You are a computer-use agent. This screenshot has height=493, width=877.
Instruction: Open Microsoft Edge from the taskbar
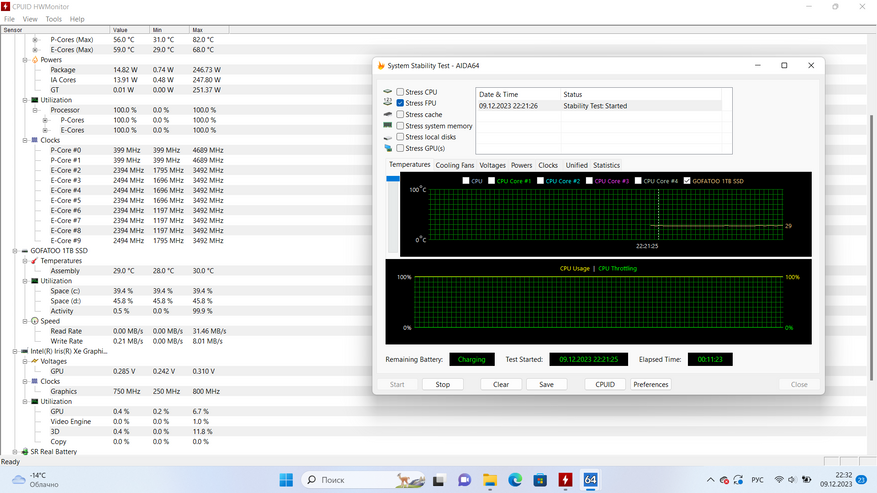515,480
